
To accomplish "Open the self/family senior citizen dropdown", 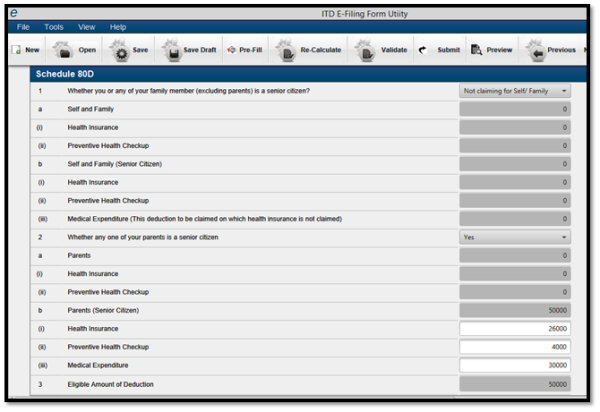I will tap(515, 91).
